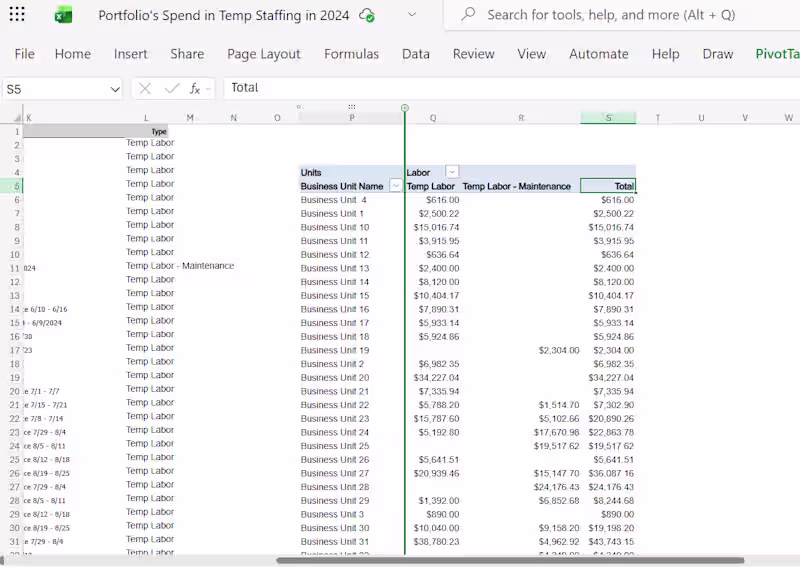The width and height of the screenshot is (800, 567).
Task: Select the Business Unit 31 row label
Action: 335,541
